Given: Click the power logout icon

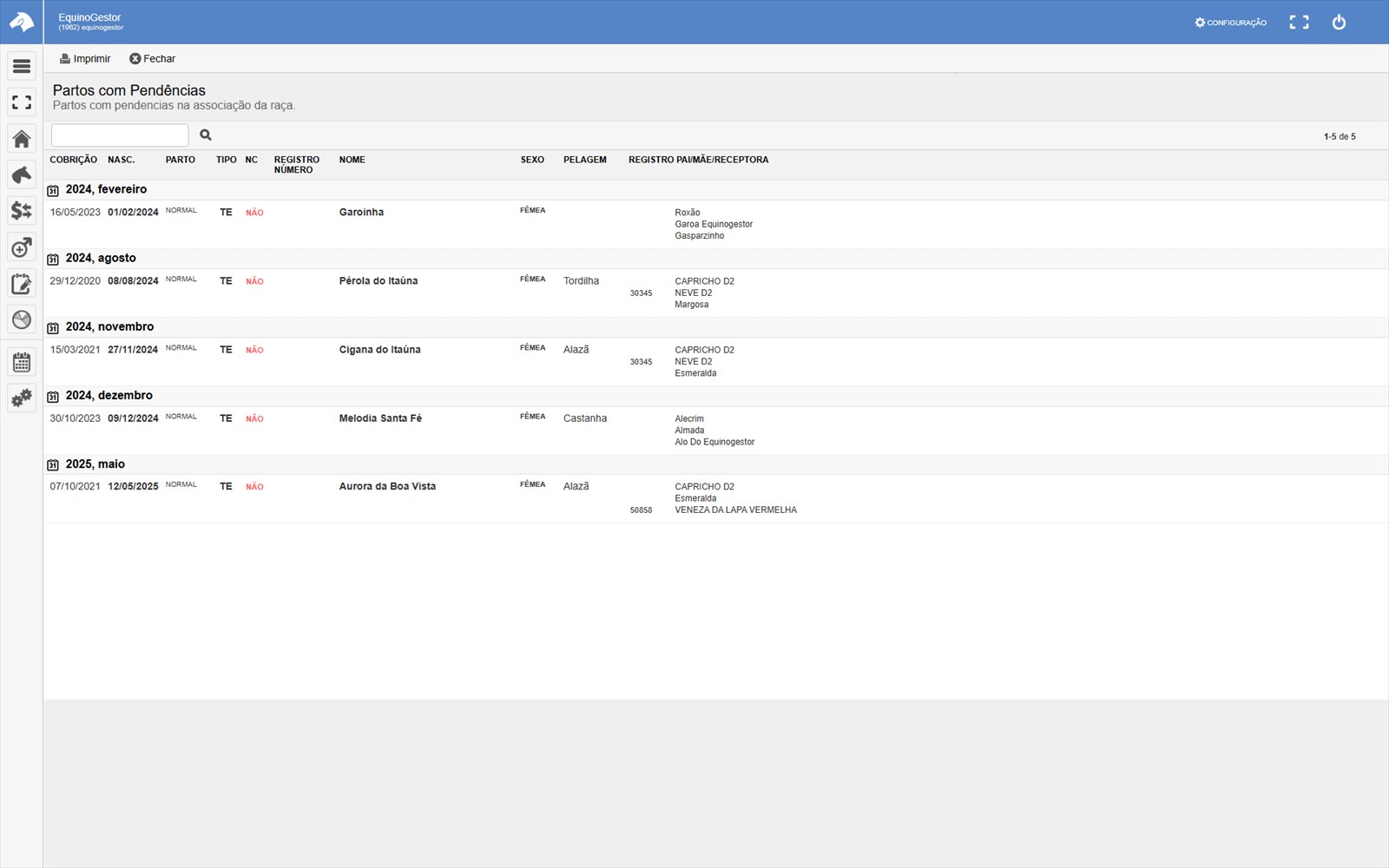Looking at the screenshot, I should click(1339, 23).
